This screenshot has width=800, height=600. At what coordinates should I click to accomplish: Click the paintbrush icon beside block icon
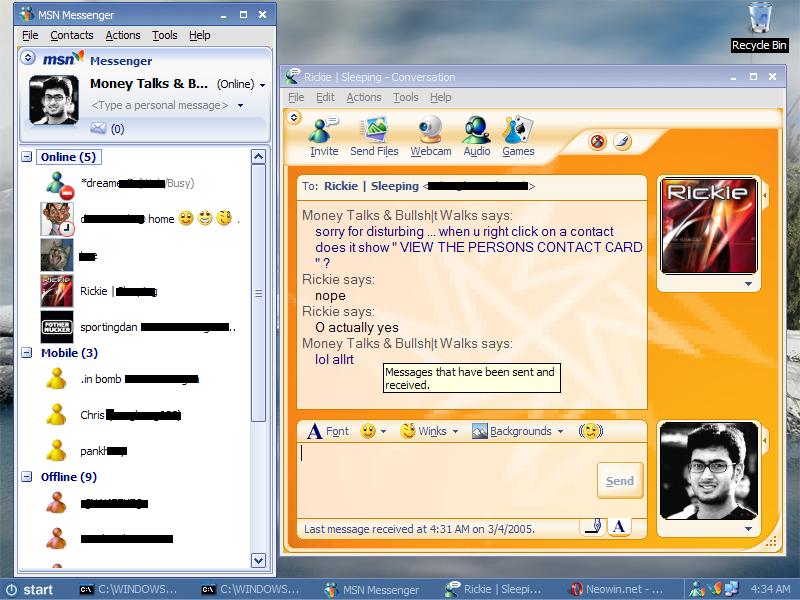pos(622,141)
